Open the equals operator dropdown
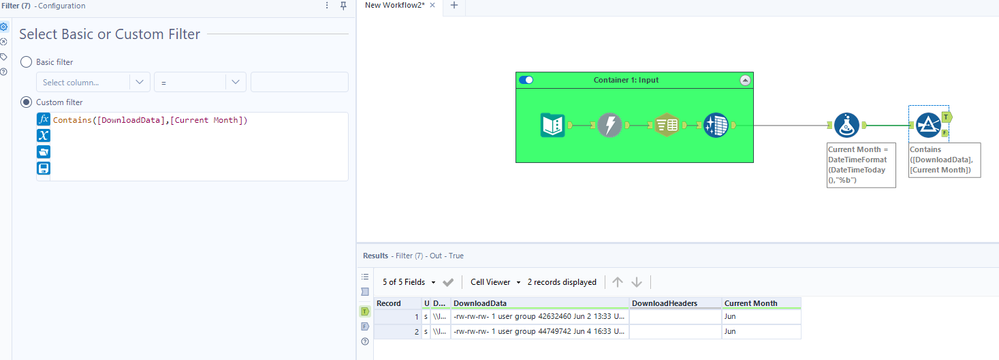 pos(199,82)
